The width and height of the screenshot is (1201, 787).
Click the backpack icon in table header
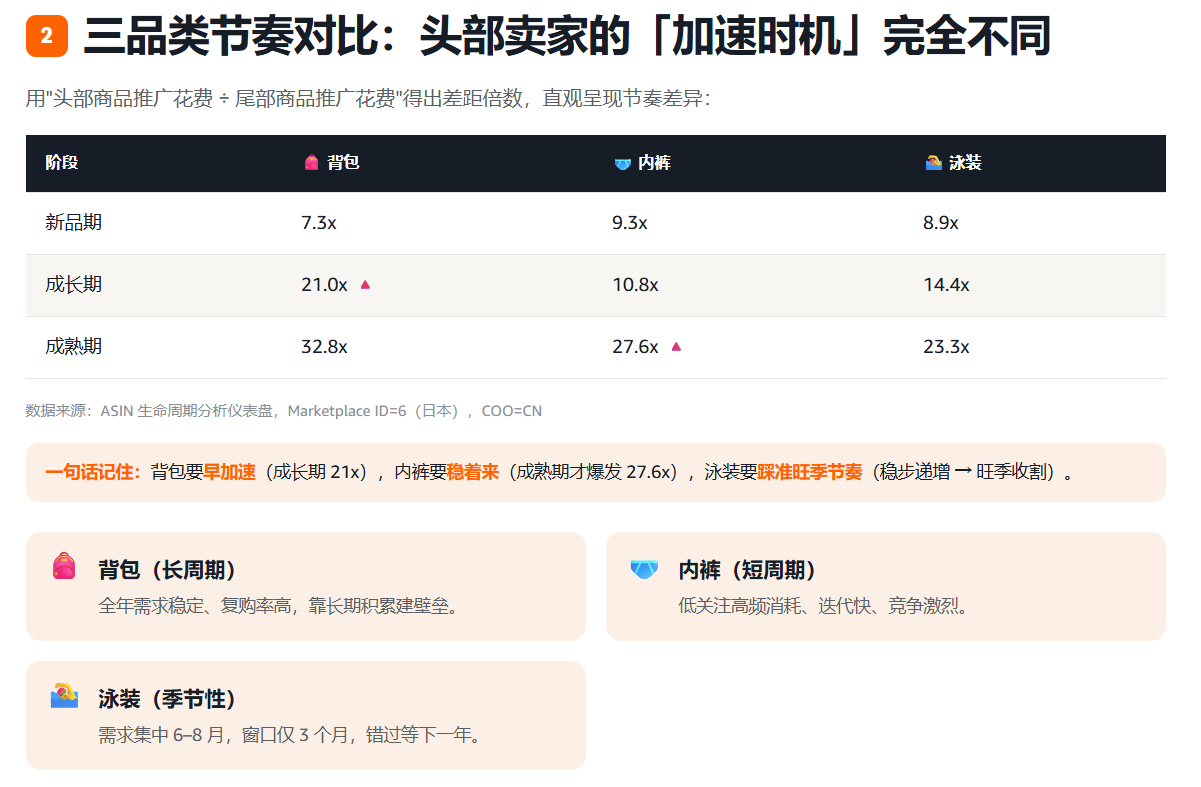click(x=311, y=163)
